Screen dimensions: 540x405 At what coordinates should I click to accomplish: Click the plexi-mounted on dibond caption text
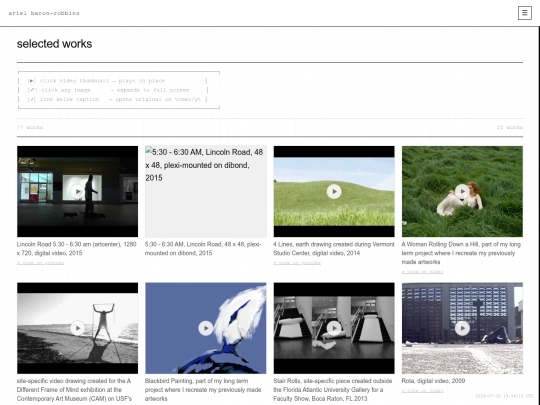pos(203,249)
